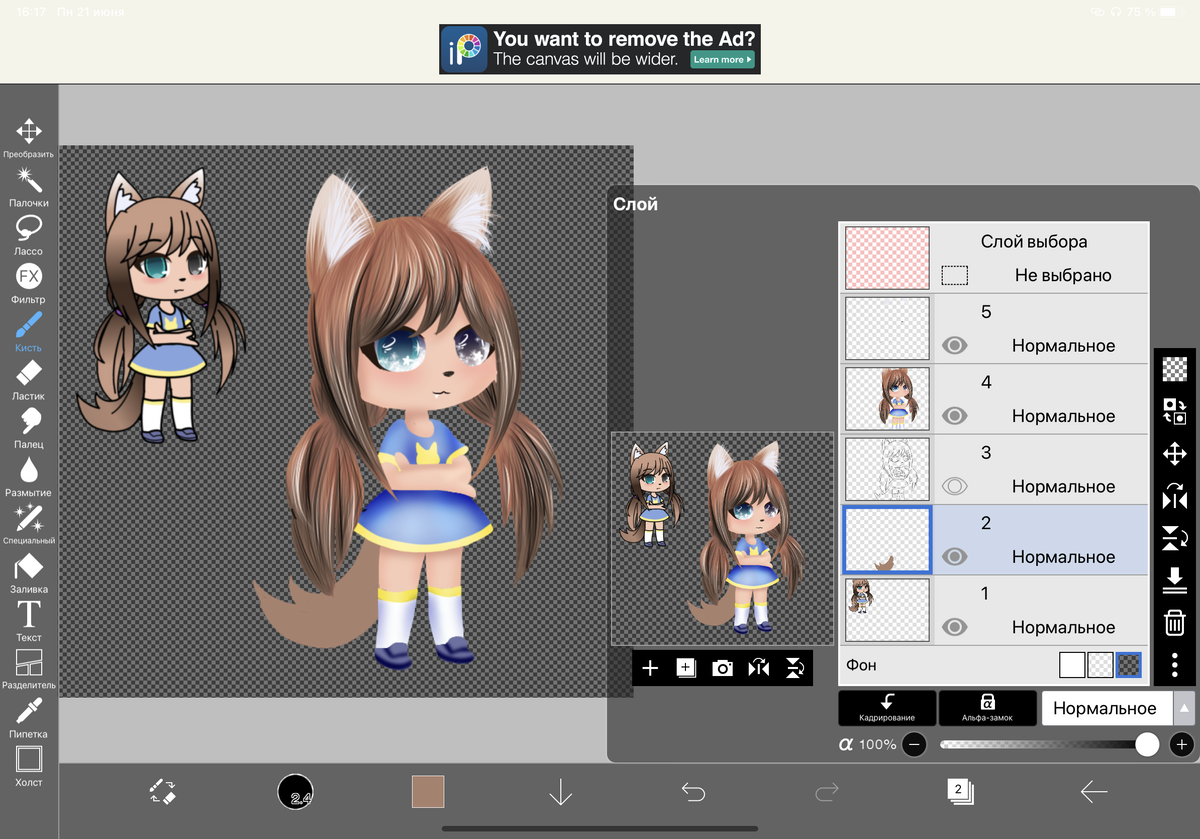The width and height of the screenshot is (1200, 839).
Task: Click Learn more in the ad banner
Action: coord(722,60)
